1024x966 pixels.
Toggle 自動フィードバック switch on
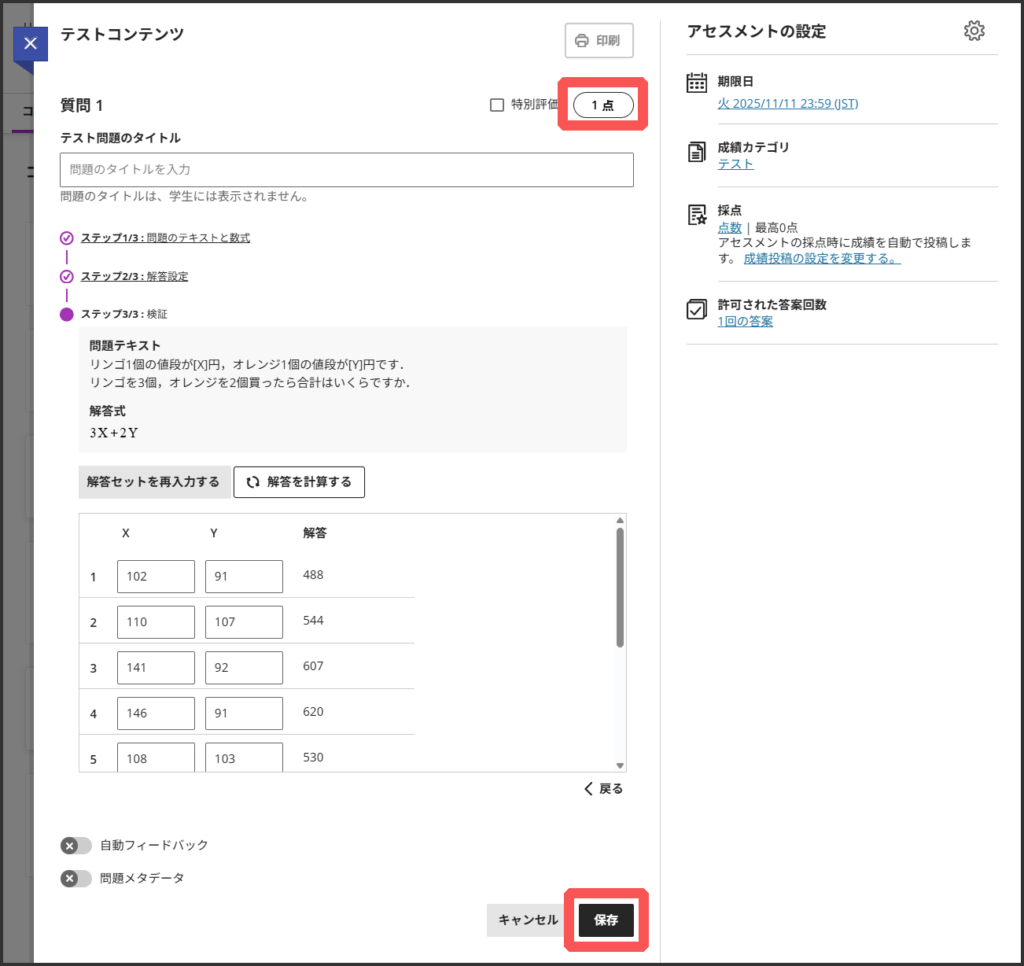76,846
